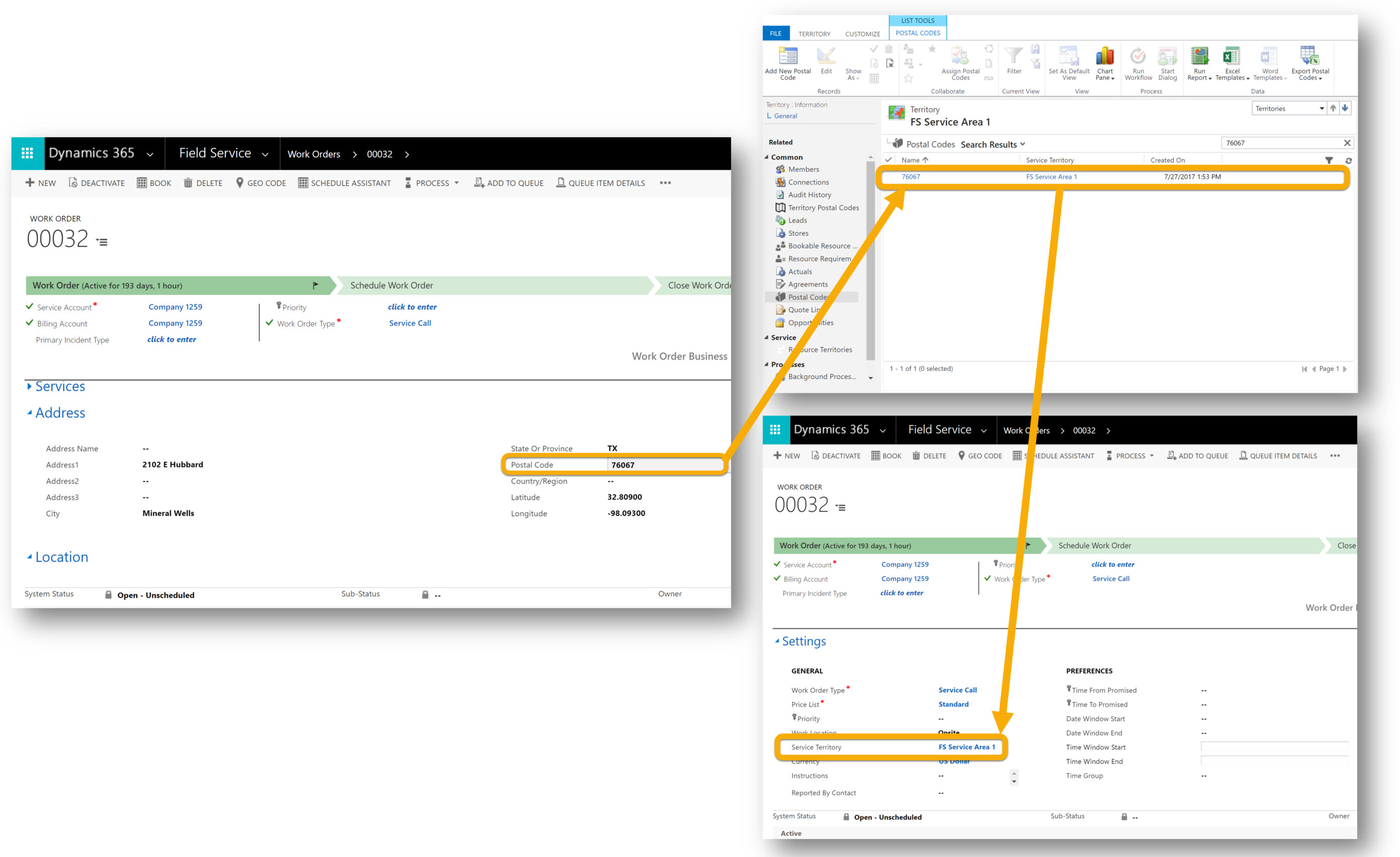Click previous record up arrow in Territory window

(x=1333, y=109)
